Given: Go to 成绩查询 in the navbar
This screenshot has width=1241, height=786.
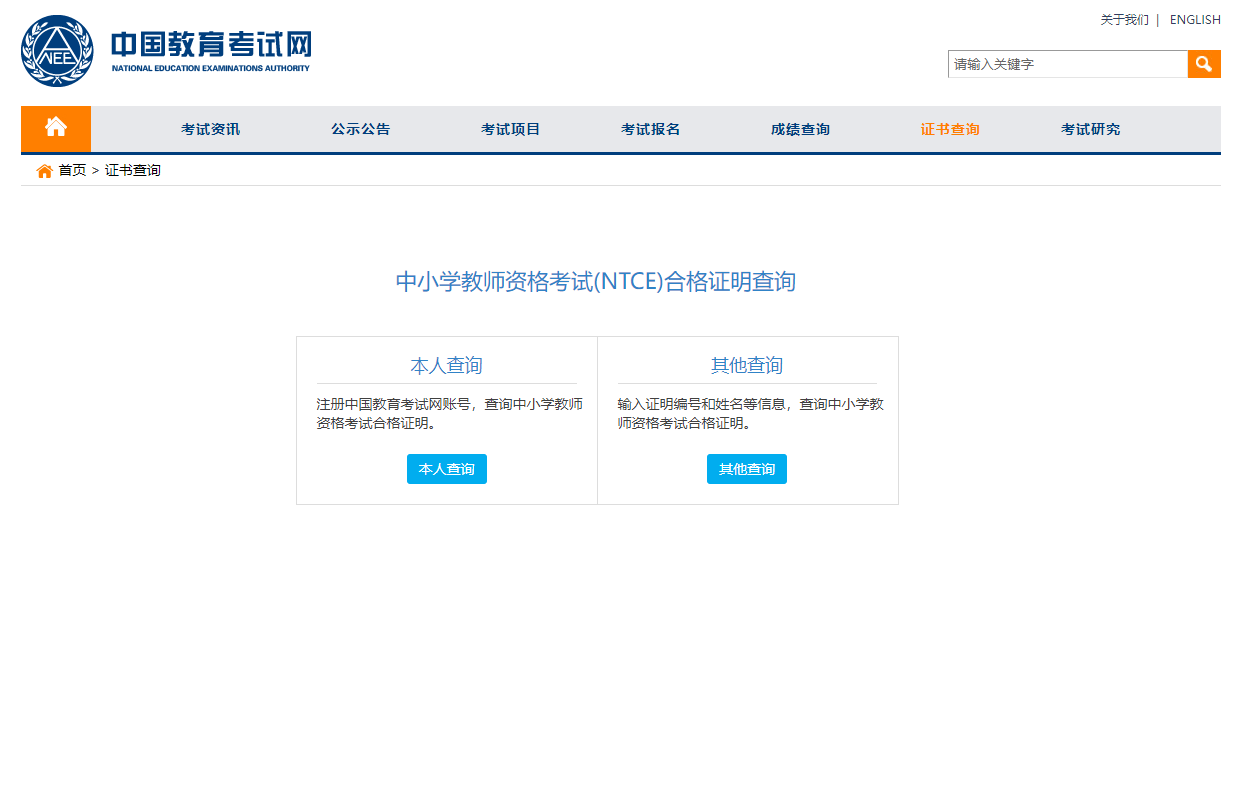Looking at the screenshot, I should [800, 129].
